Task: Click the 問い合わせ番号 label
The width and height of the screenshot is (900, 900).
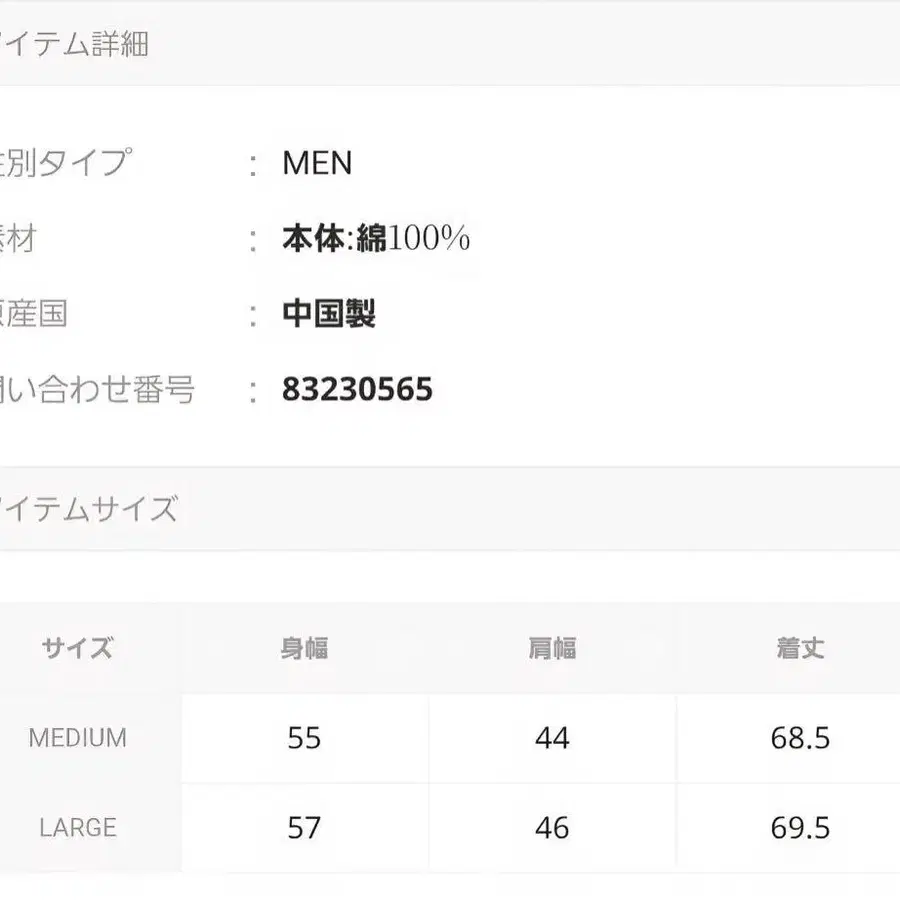Action: tap(98, 389)
